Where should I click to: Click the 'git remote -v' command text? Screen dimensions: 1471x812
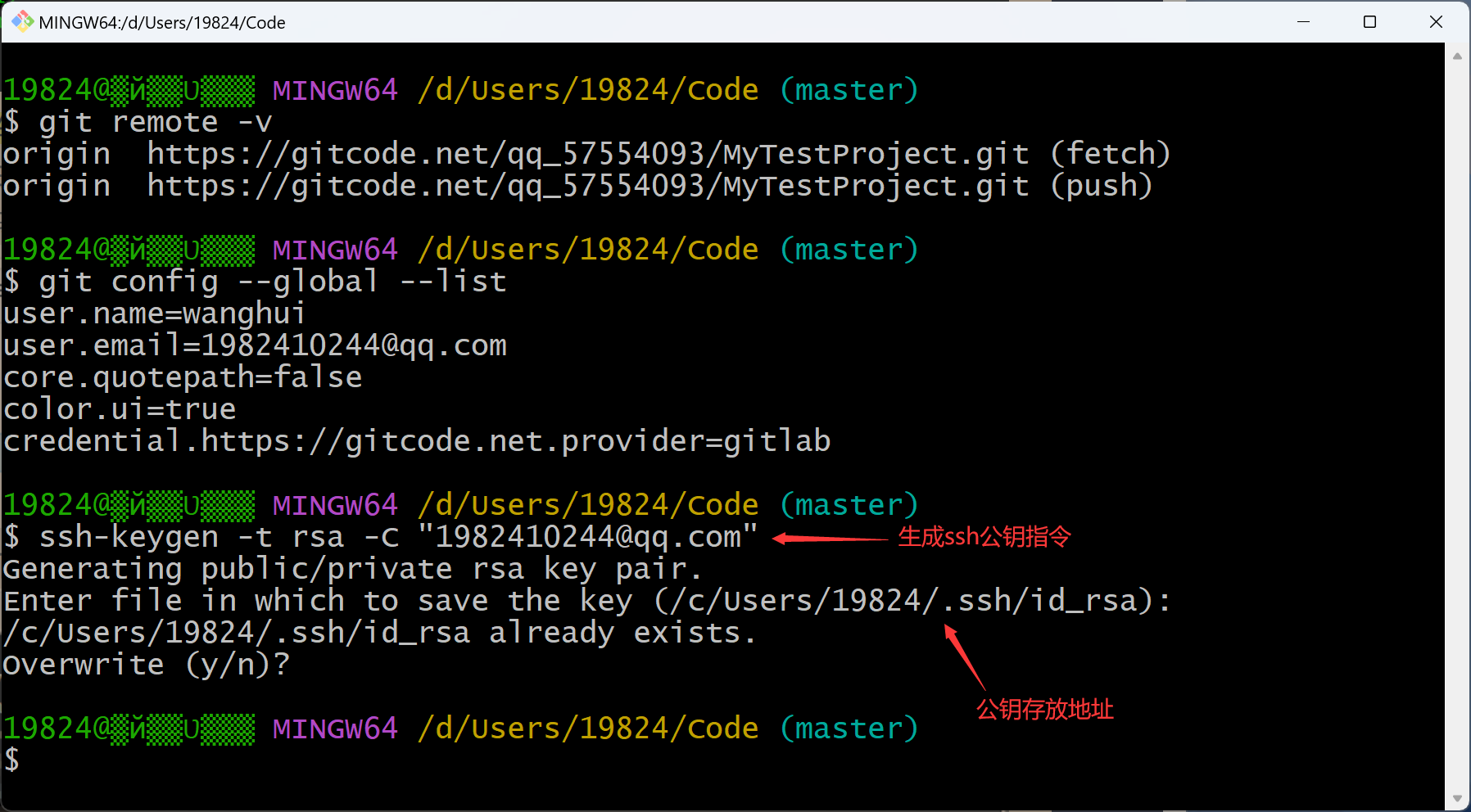tap(155, 122)
